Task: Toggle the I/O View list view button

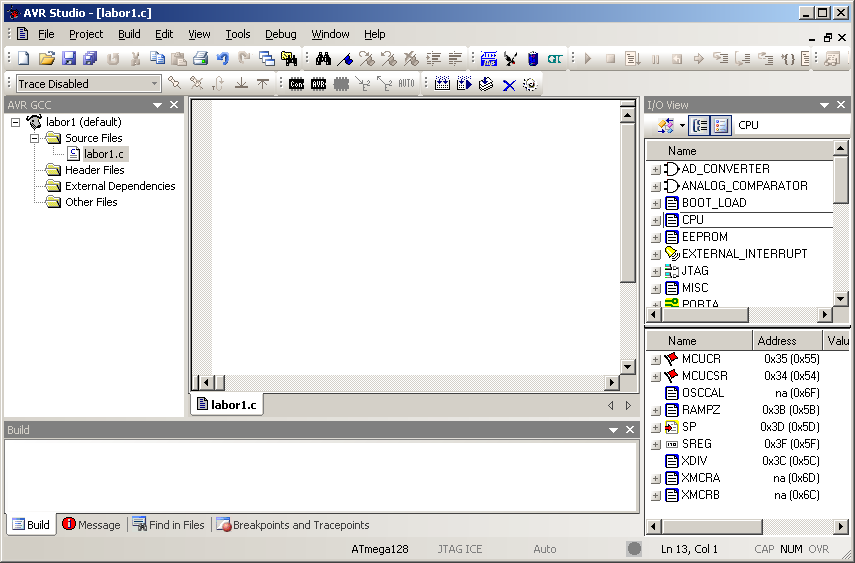Action: 721,125
